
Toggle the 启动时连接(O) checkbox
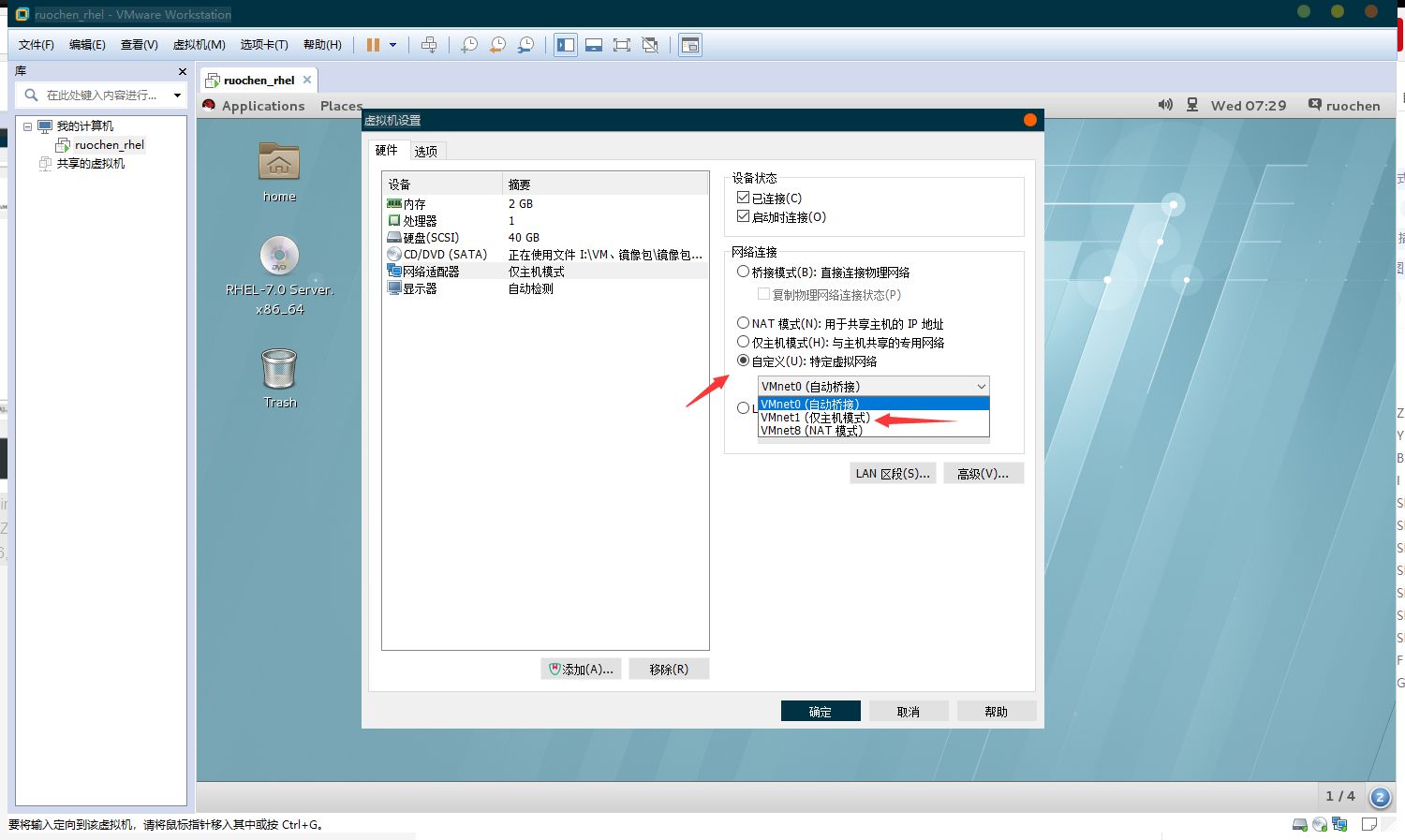tap(744, 216)
